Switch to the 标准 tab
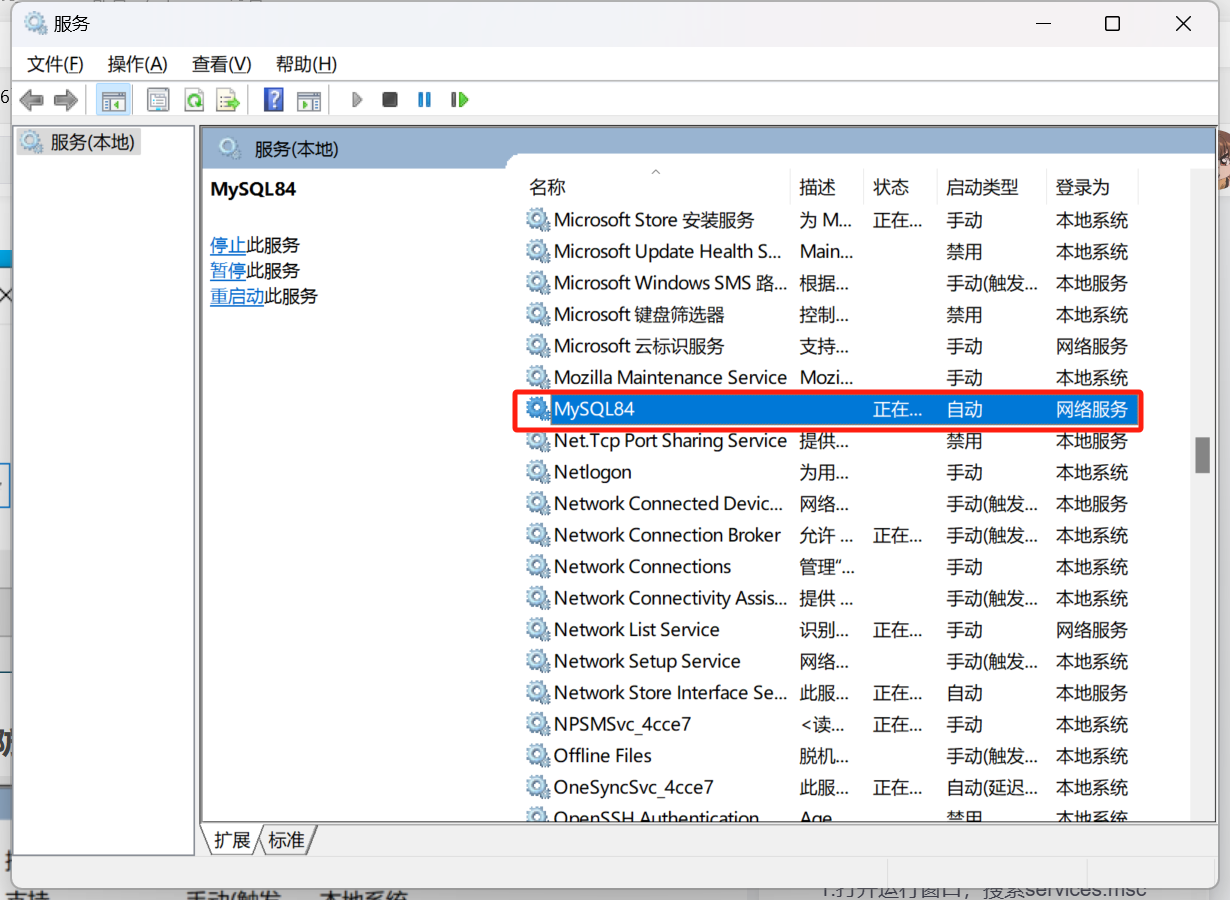The height and width of the screenshot is (900, 1230). [287, 840]
